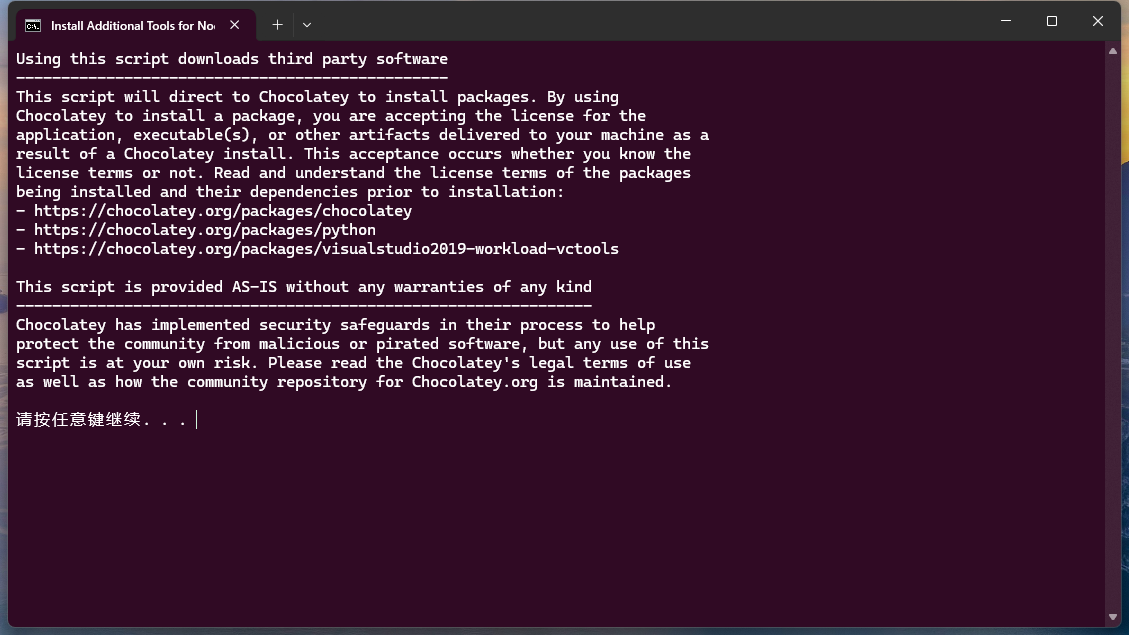Close the Install Additional Tools tab
This screenshot has height=635, width=1129.
pos(235,25)
